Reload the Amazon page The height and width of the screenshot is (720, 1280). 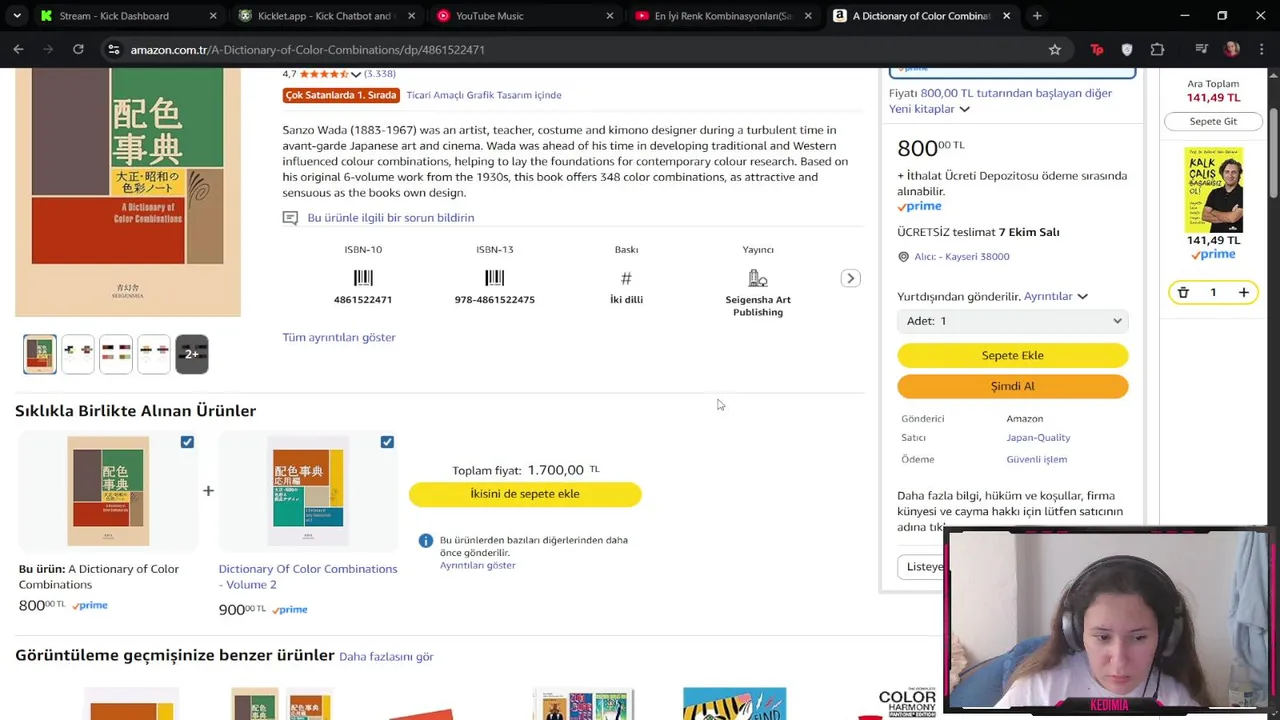pos(78,49)
